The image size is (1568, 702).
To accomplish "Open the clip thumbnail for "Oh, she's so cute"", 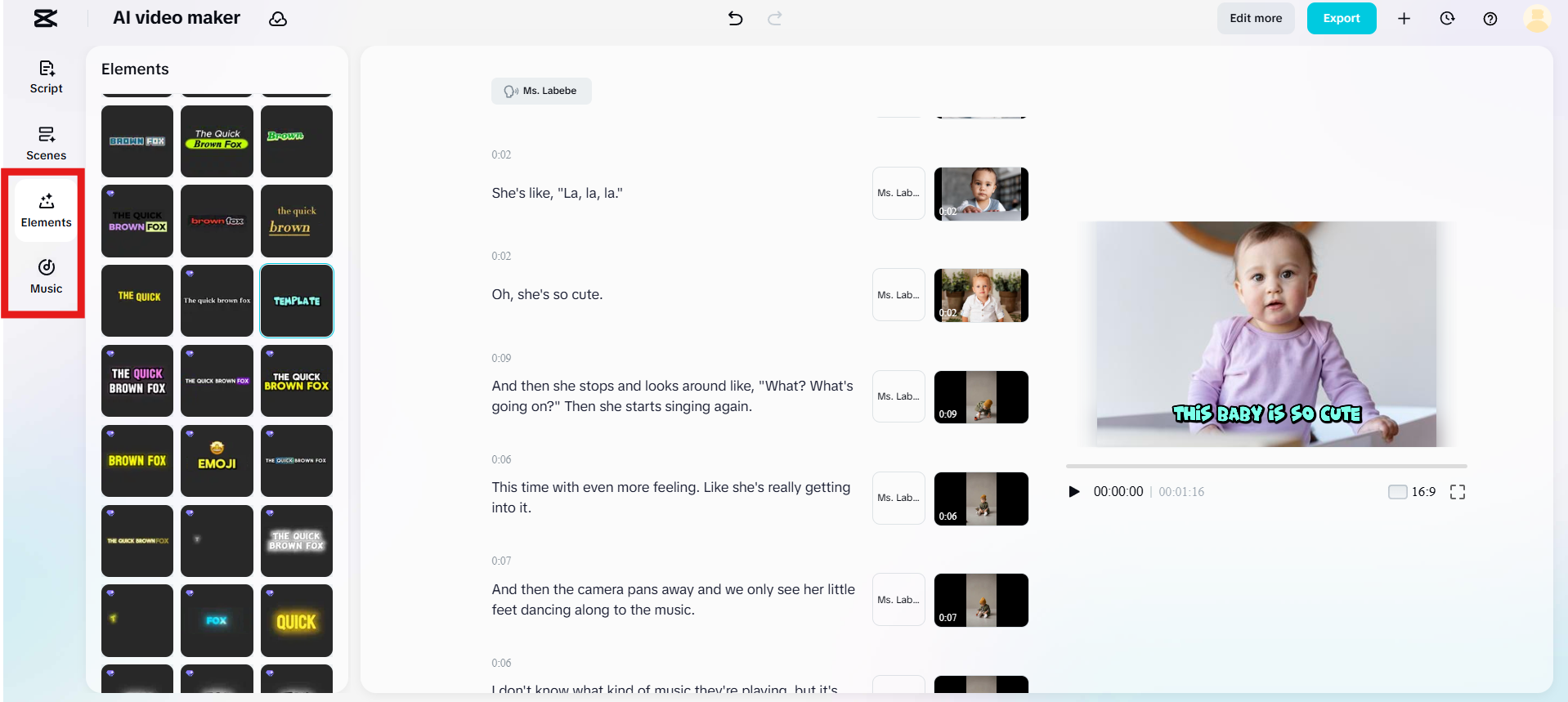I will 981,295.
